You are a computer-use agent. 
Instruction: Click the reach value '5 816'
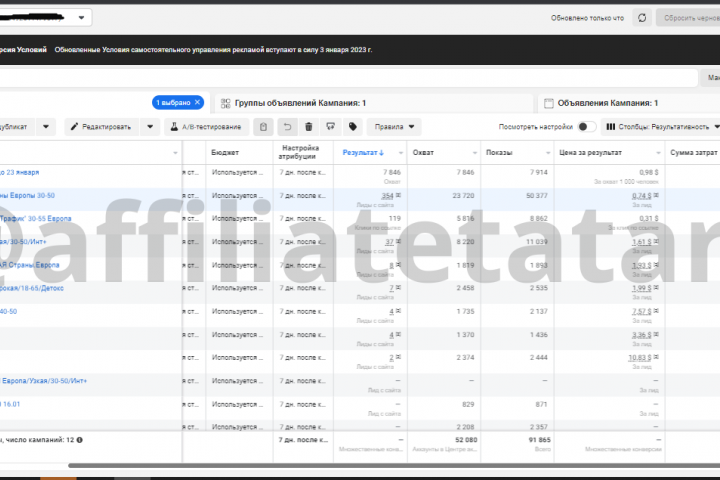[x=466, y=219]
